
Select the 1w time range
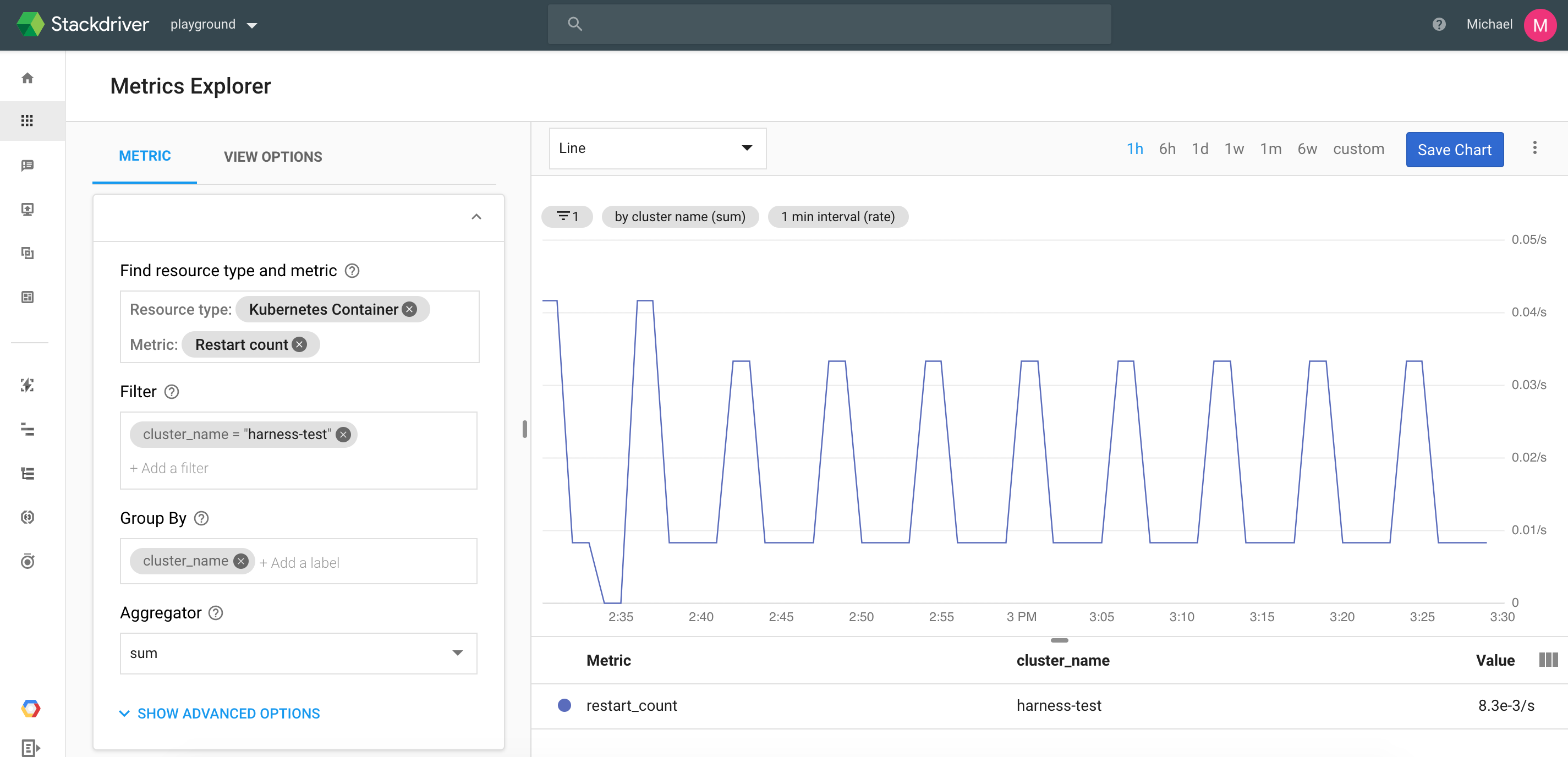(x=1234, y=149)
